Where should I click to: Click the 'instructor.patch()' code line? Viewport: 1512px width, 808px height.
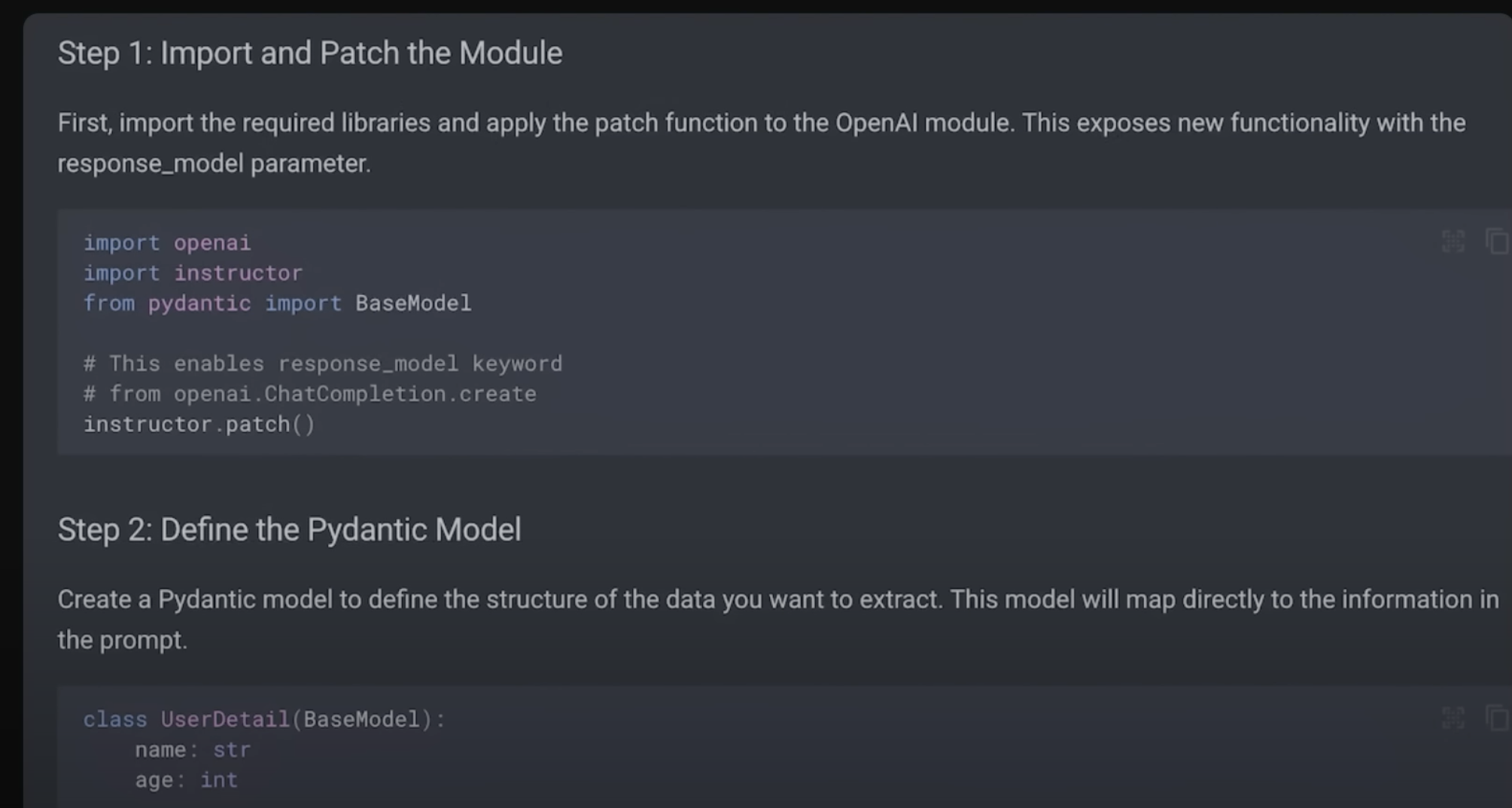point(199,425)
